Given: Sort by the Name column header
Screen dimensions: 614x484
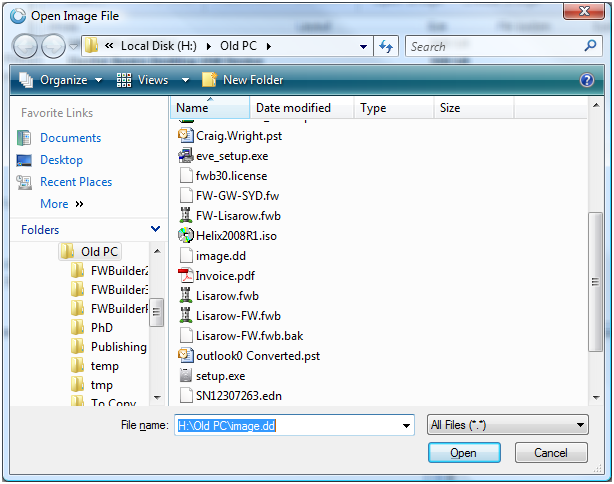Looking at the screenshot, I should pos(210,108).
